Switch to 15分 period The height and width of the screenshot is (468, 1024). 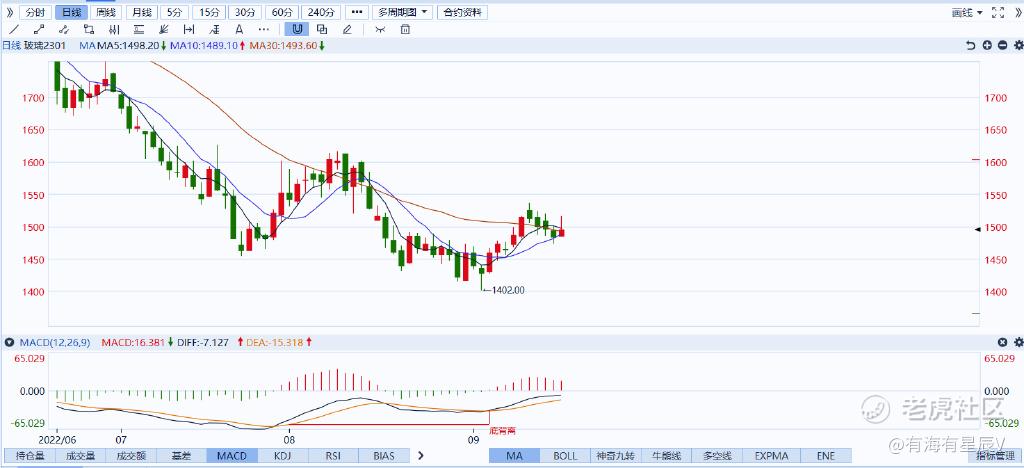coord(209,12)
